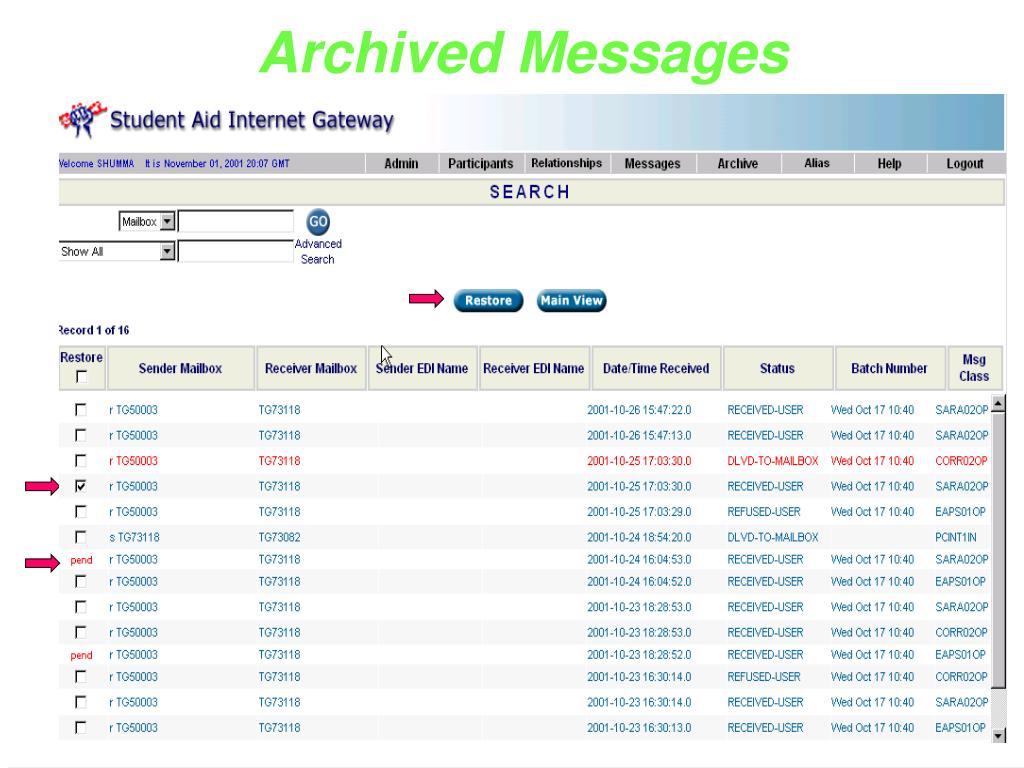1024x768 pixels.
Task: Click the Status column header
Action: tap(777, 368)
